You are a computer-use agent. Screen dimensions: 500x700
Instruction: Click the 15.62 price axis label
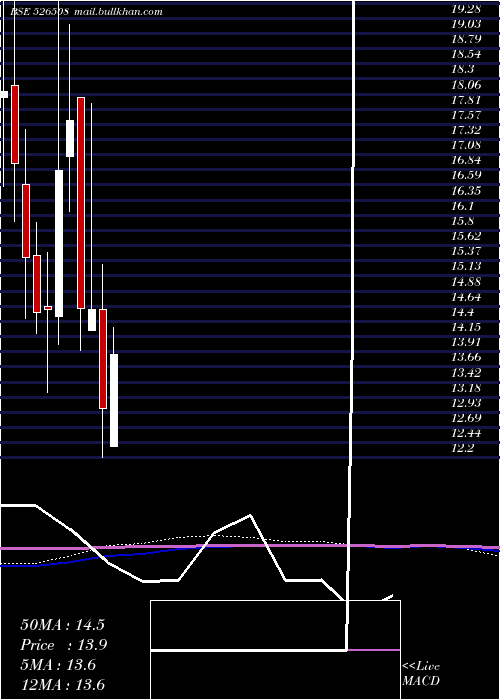click(466, 236)
